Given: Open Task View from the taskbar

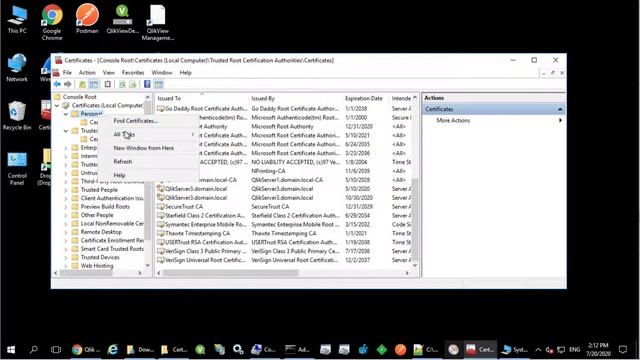Looking at the screenshot, I should 56,349.
